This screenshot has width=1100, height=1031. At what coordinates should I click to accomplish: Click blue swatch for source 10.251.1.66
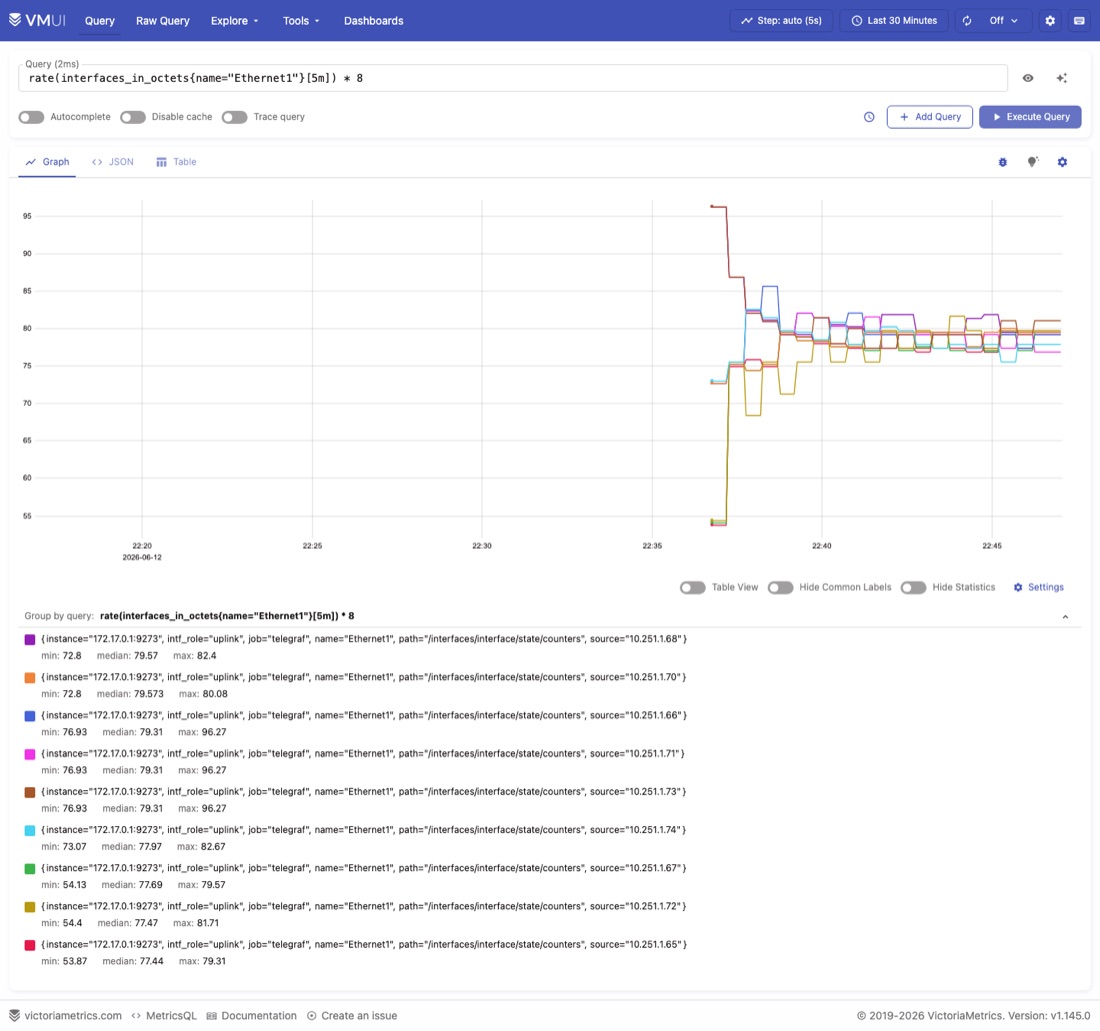[29, 716]
